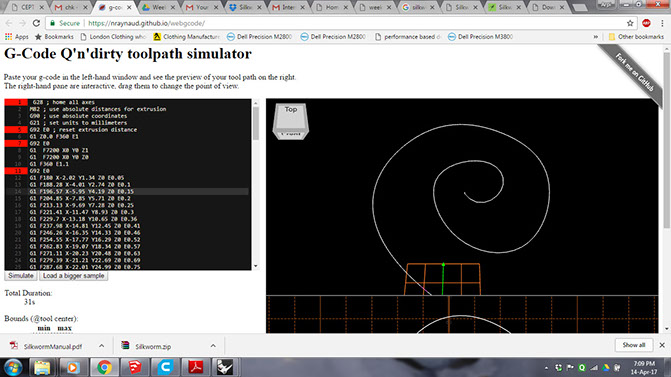Screen dimensions: 671x377
Task: Switch to the Inter Gmail tab
Action: (x=288, y=7)
